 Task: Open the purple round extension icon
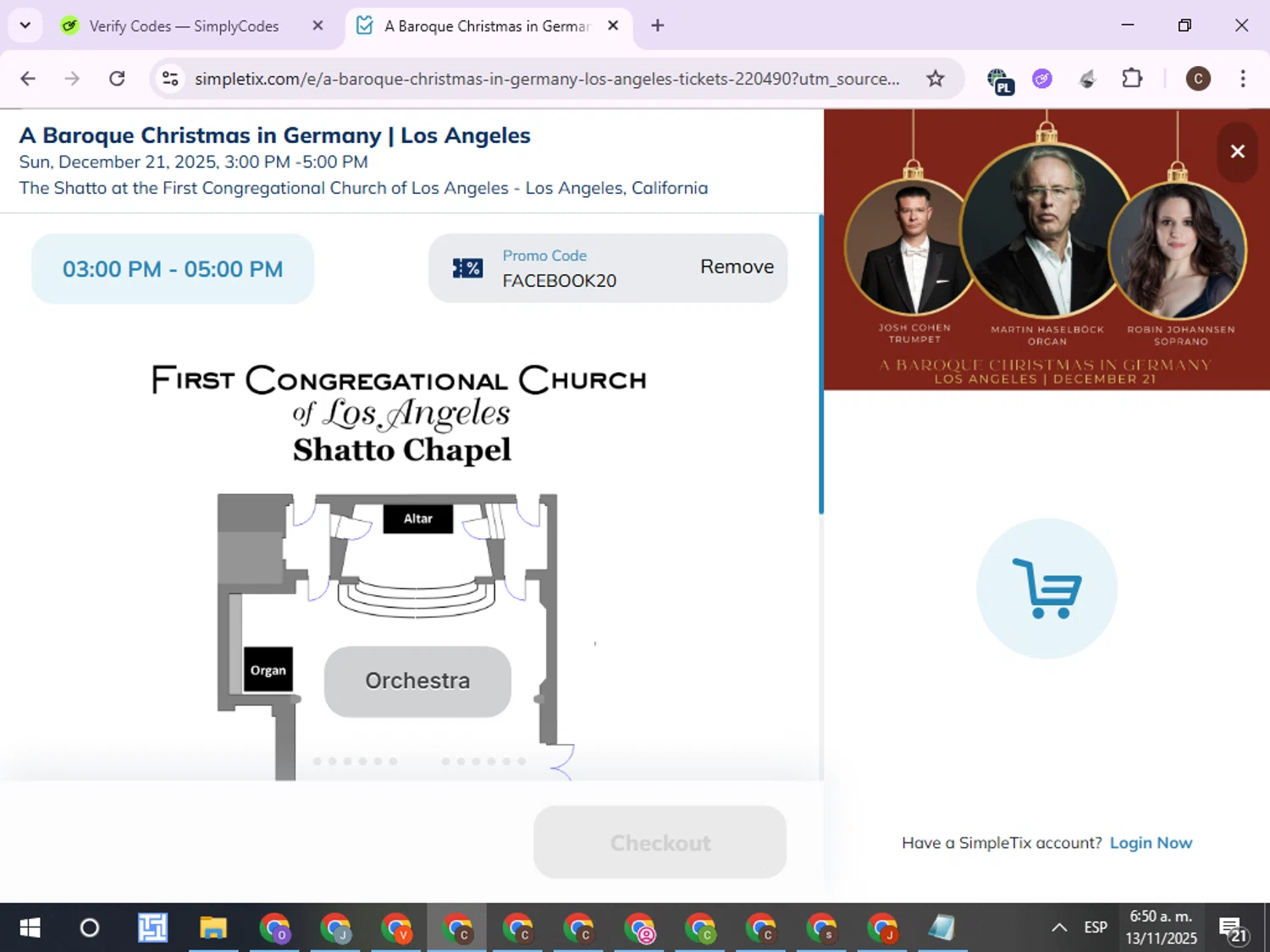[1042, 79]
